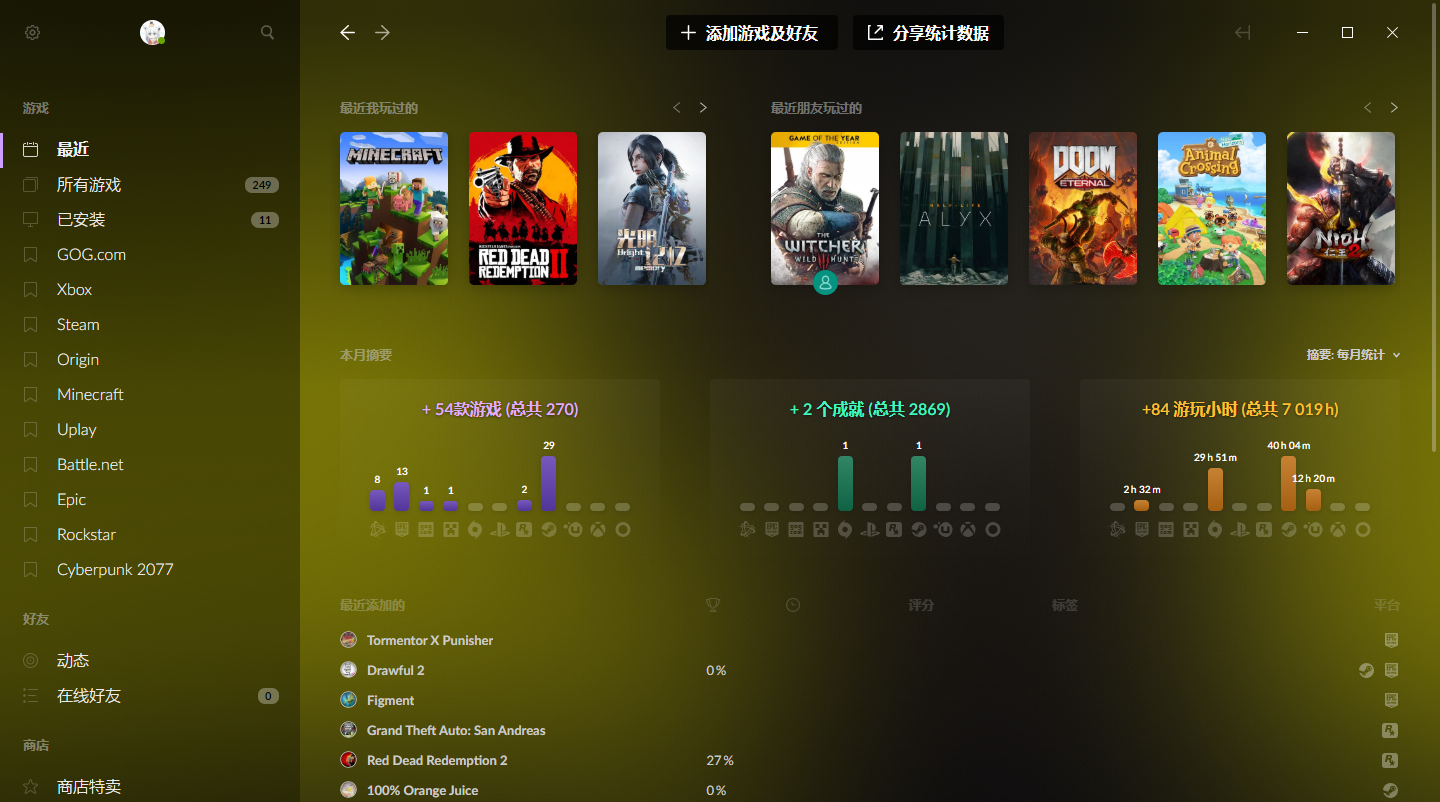Click the star icon beside 商店特卖

pyautogui.click(x=31, y=787)
